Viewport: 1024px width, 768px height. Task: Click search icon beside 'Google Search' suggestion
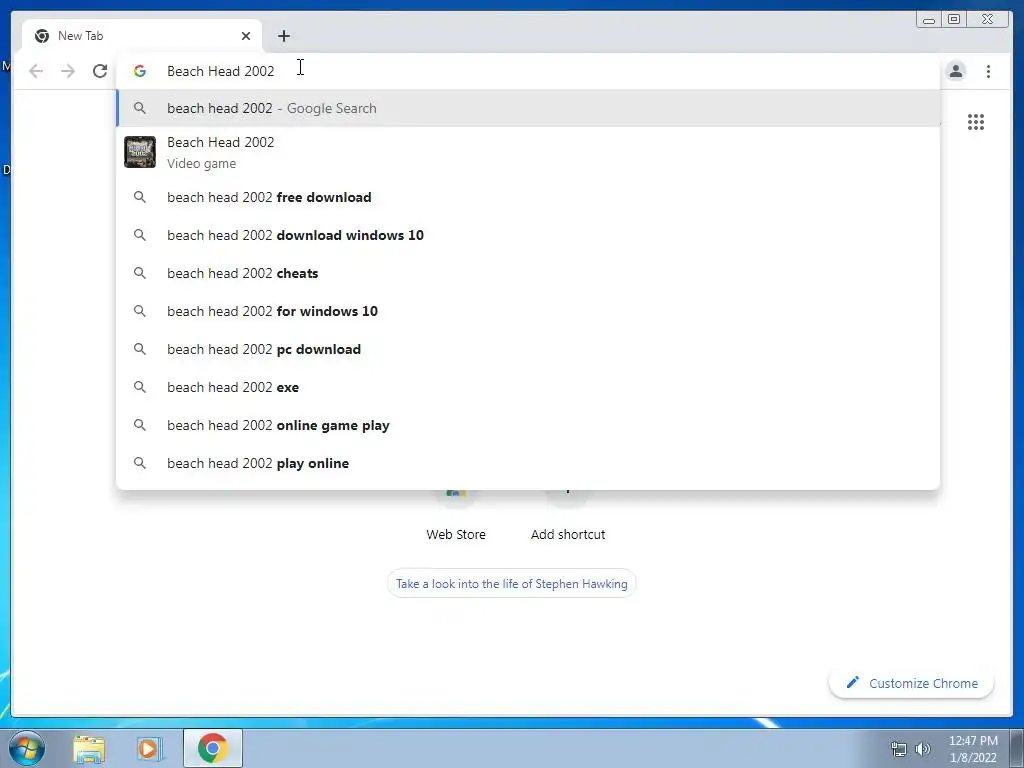pyautogui.click(x=140, y=108)
